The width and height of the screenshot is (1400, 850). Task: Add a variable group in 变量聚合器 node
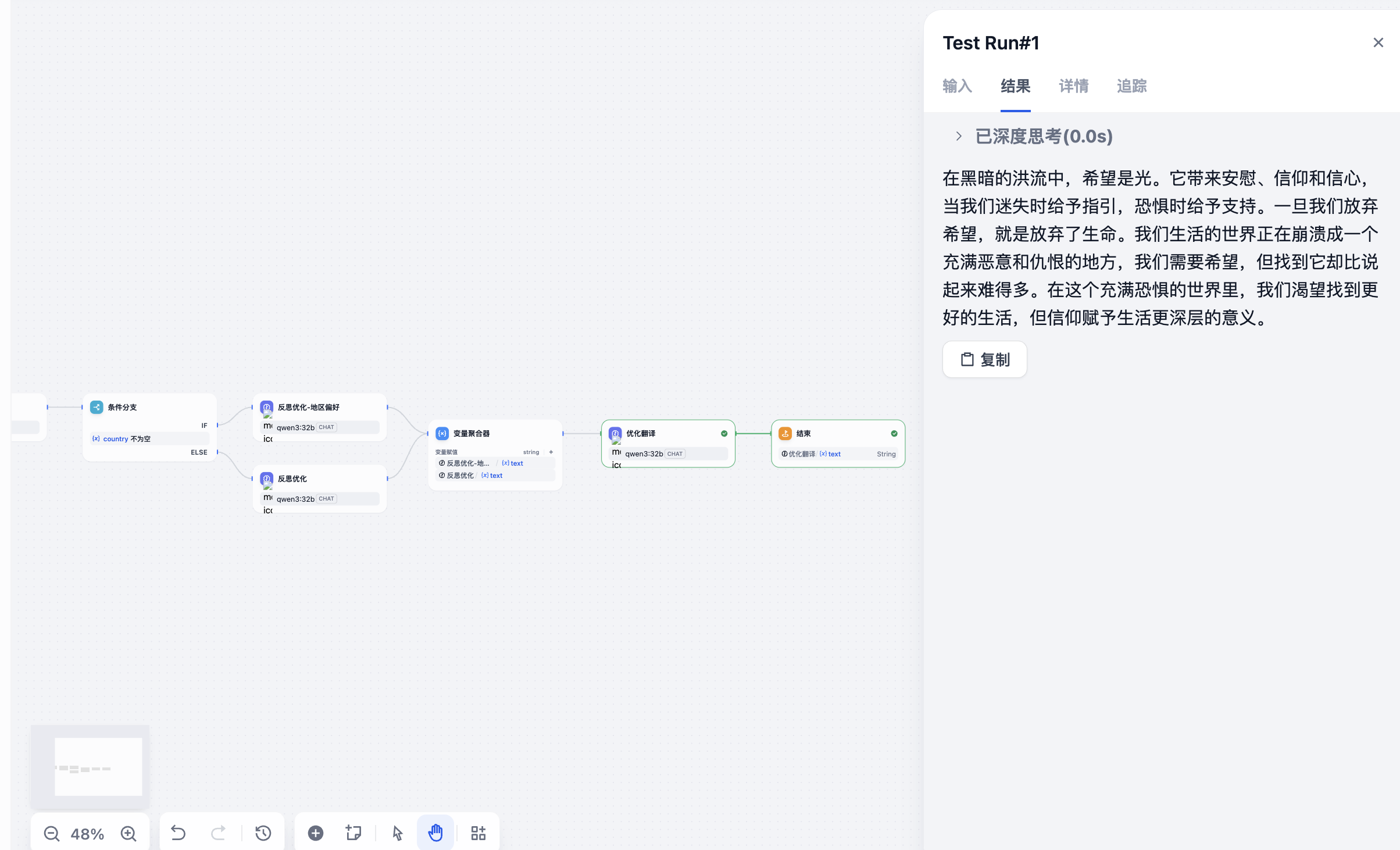551,452
